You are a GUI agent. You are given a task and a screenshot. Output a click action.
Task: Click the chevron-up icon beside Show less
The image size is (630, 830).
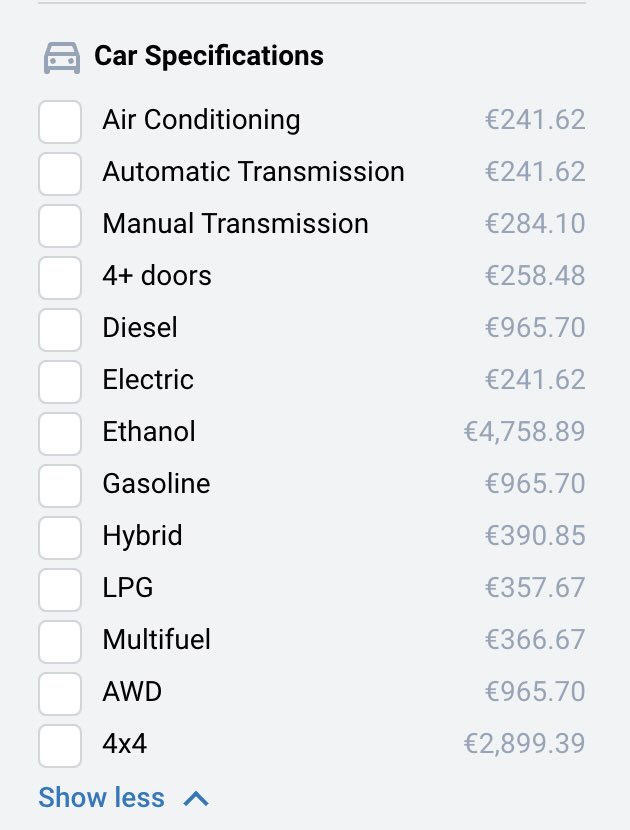click(197, 798)
